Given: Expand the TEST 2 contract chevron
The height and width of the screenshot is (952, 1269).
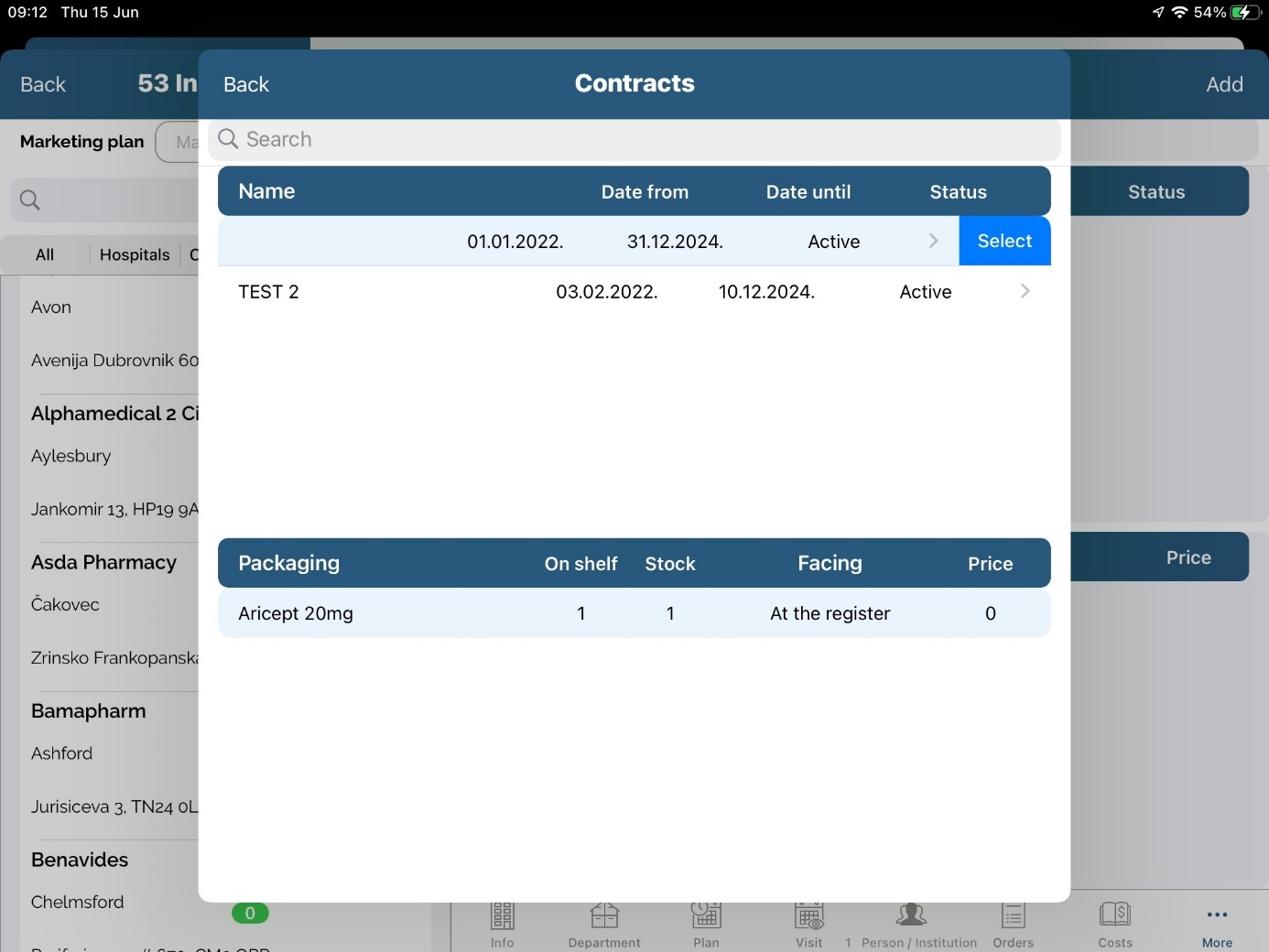Looking at the screenshot, I should point(1025,291).
